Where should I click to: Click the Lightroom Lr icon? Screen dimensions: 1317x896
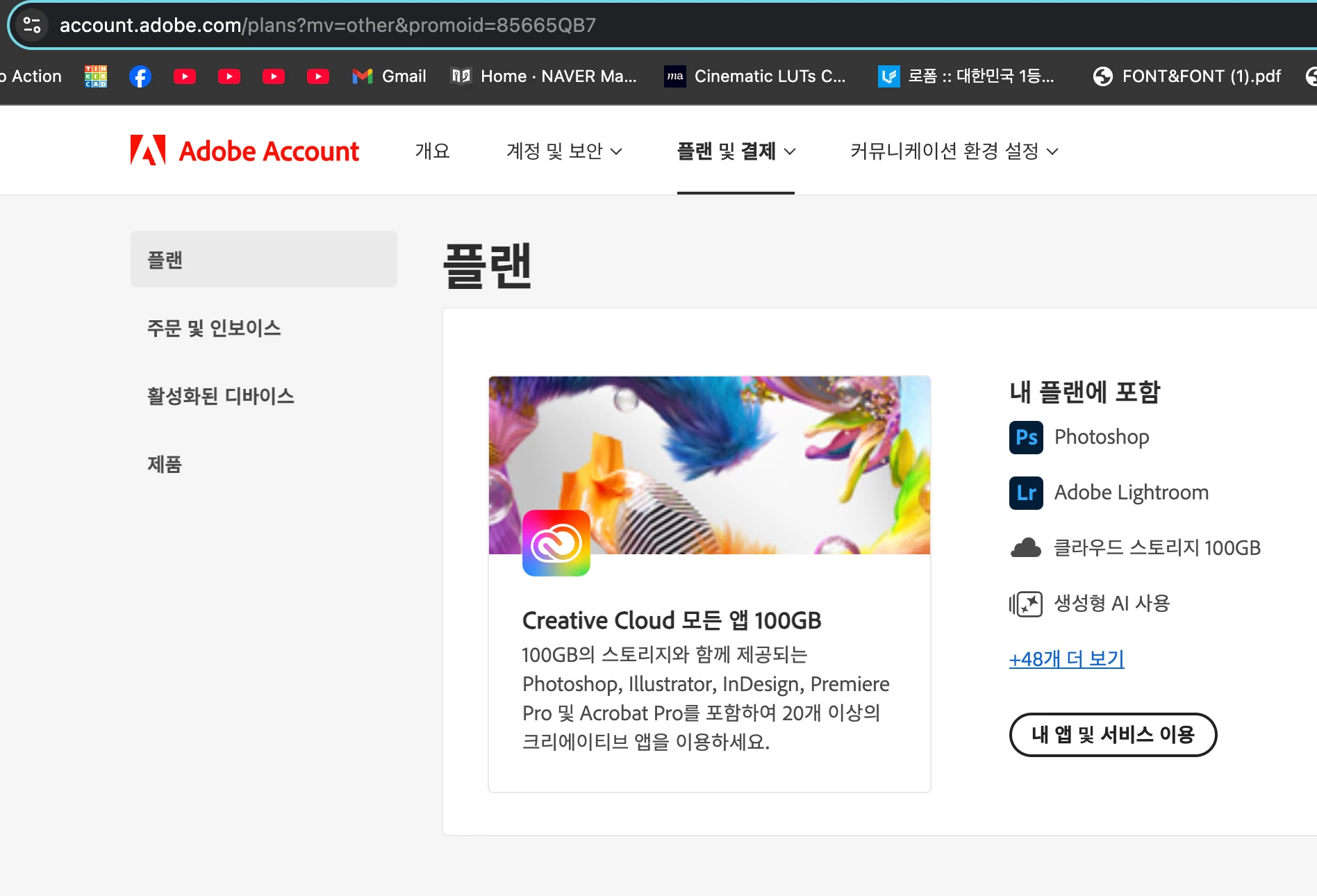[1026, 493]
